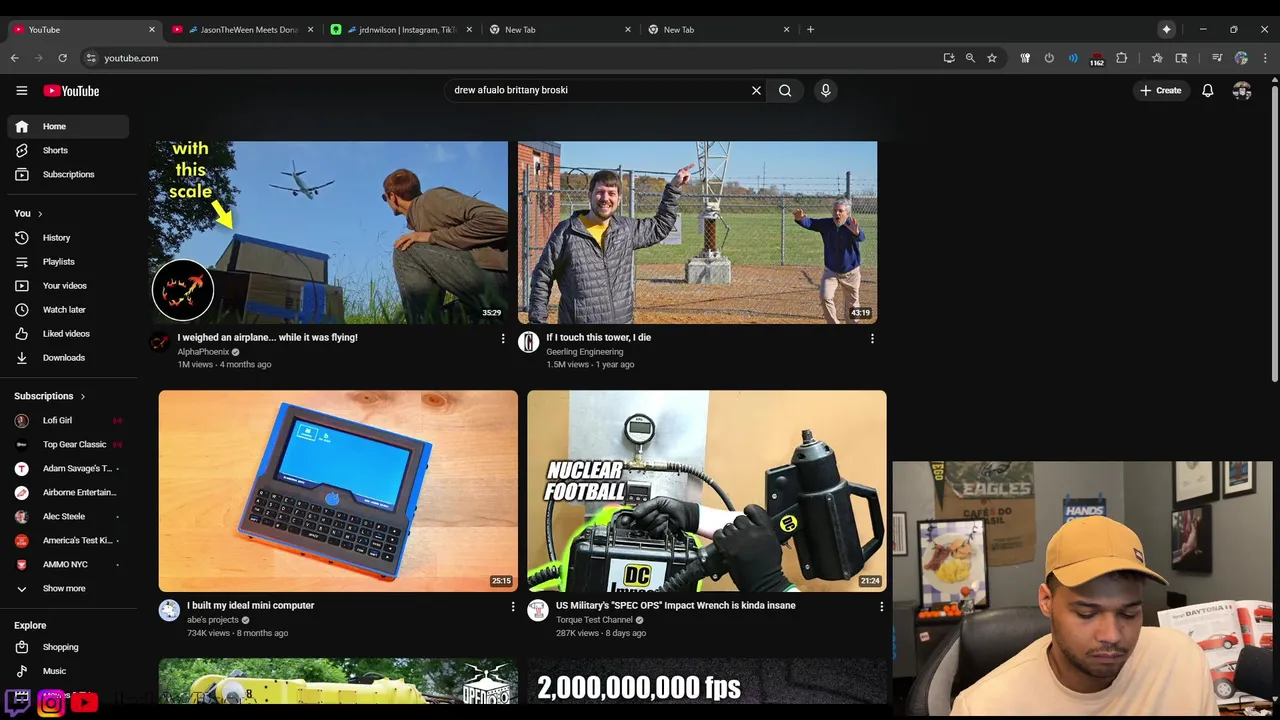Play the 'If I touch this tower' thumbnail
Screen dimensions: 1280x720
697,232
